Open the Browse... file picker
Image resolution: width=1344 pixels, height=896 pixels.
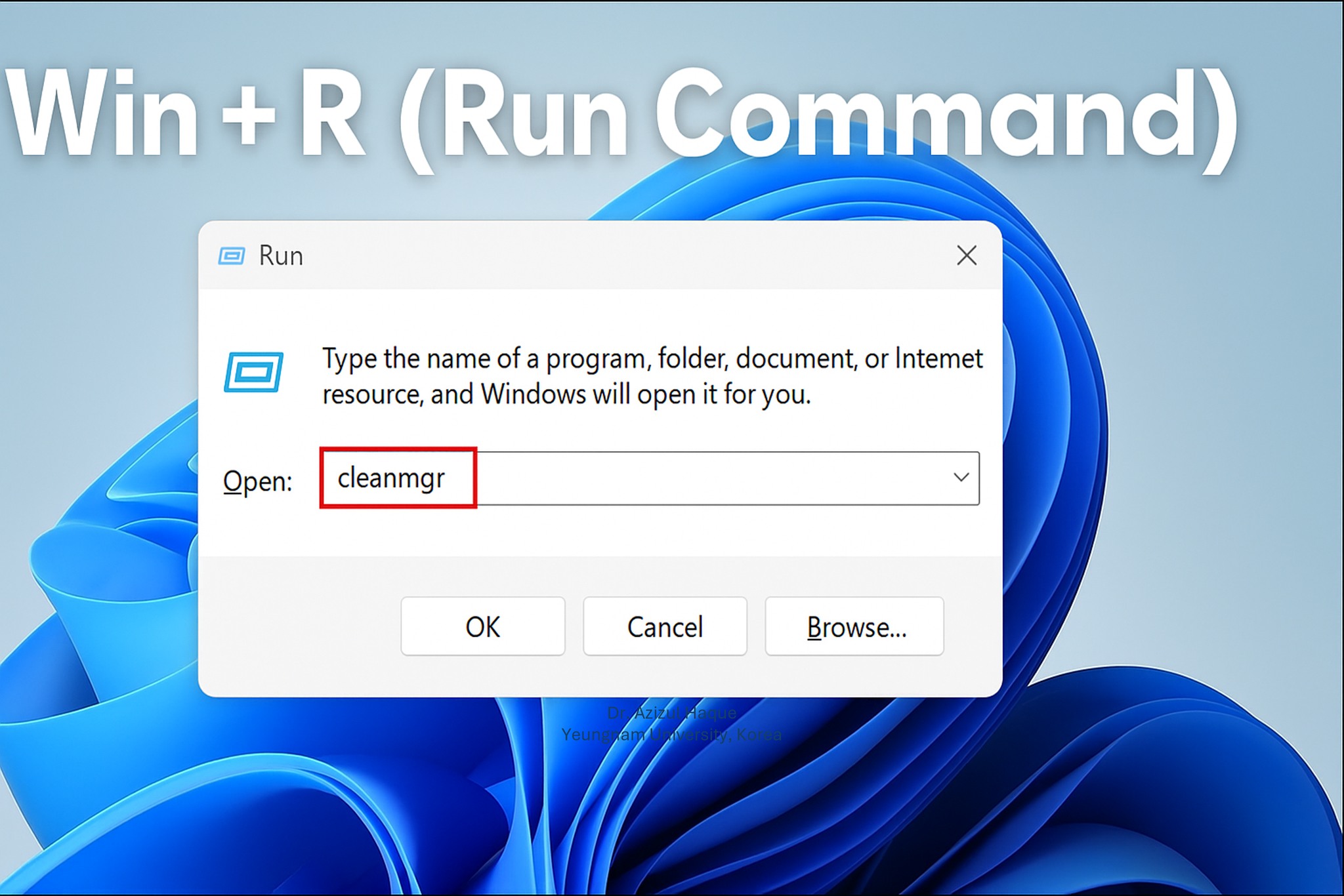854,626
